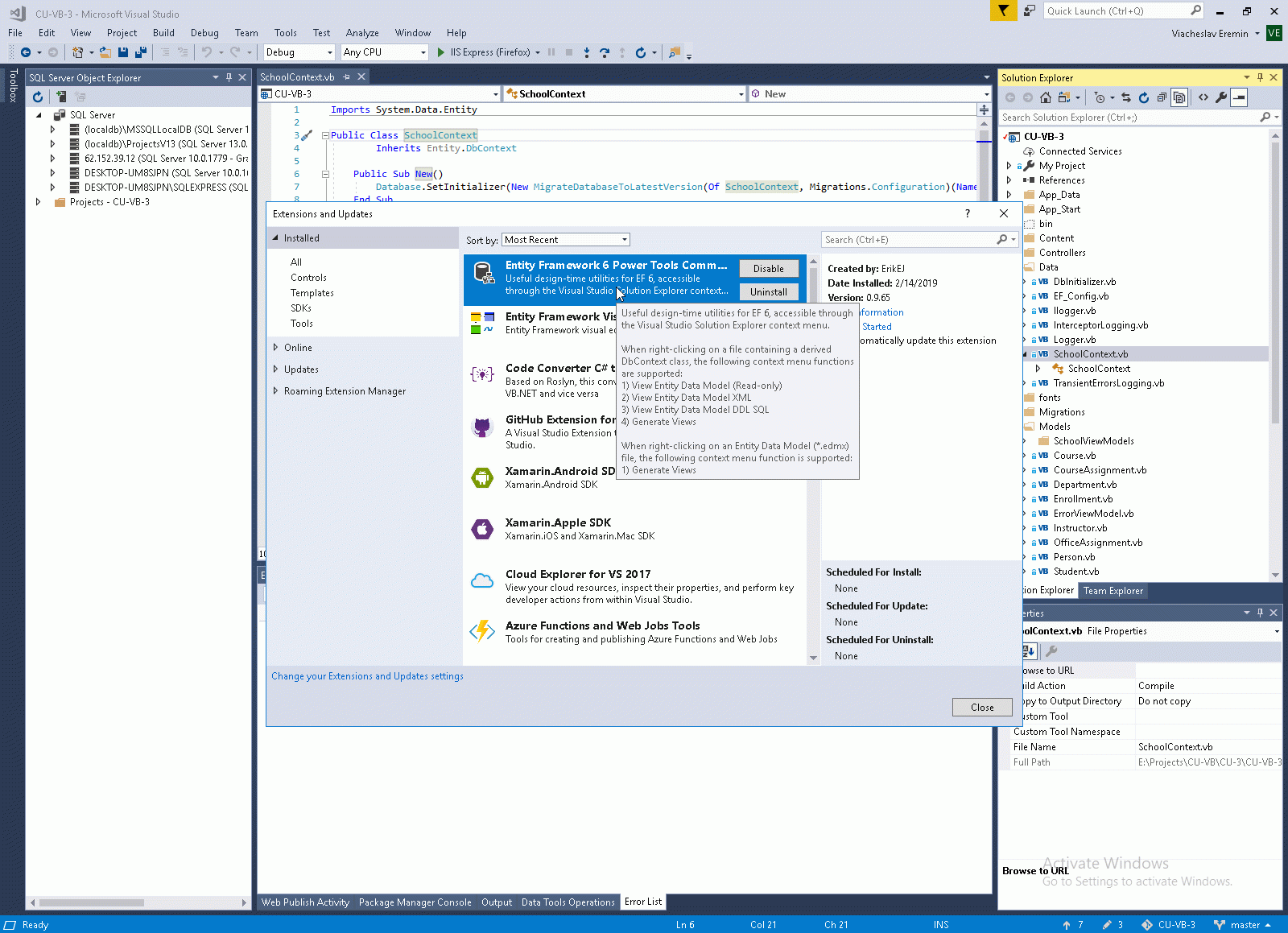Open the Debug configuration dropdown
Image resolution: width=1288 pixels, height=933 pixels.
click(299, 52)
